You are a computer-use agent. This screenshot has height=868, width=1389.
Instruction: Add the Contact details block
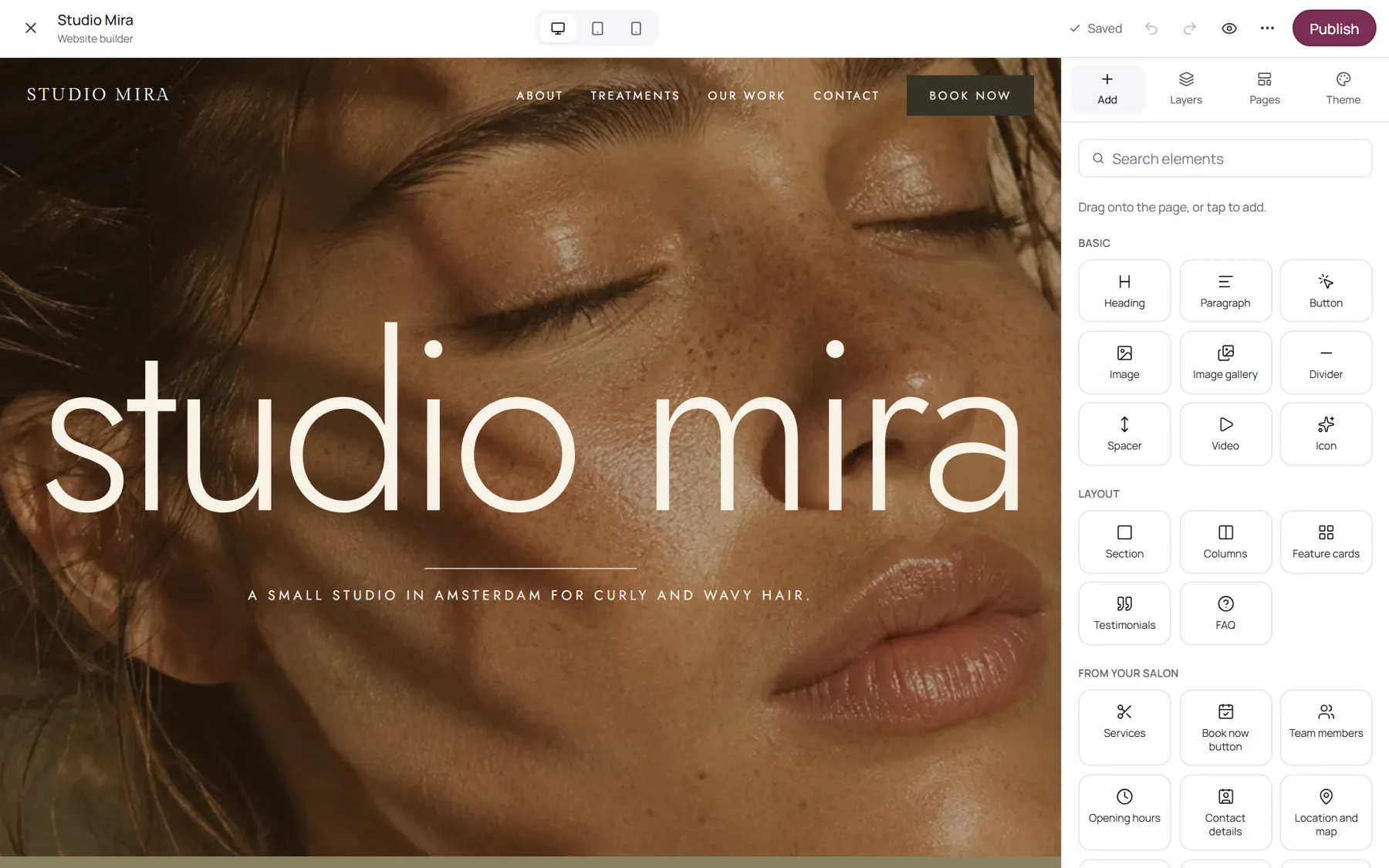click(x=1225, y=812)
